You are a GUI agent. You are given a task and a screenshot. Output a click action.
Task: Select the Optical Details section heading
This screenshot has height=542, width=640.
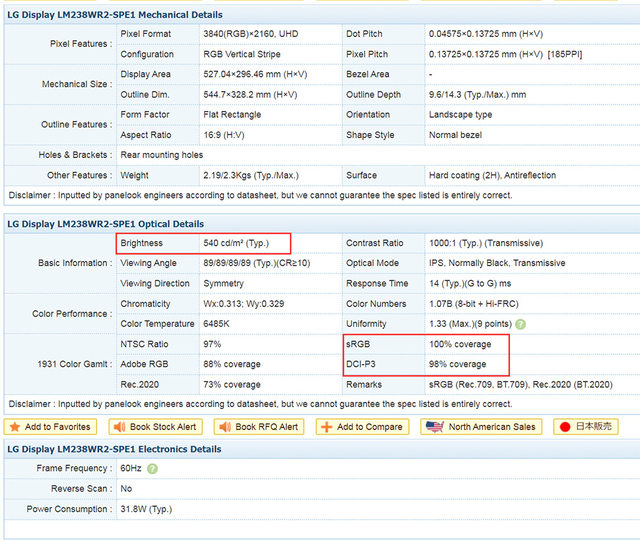pos(106,224)
